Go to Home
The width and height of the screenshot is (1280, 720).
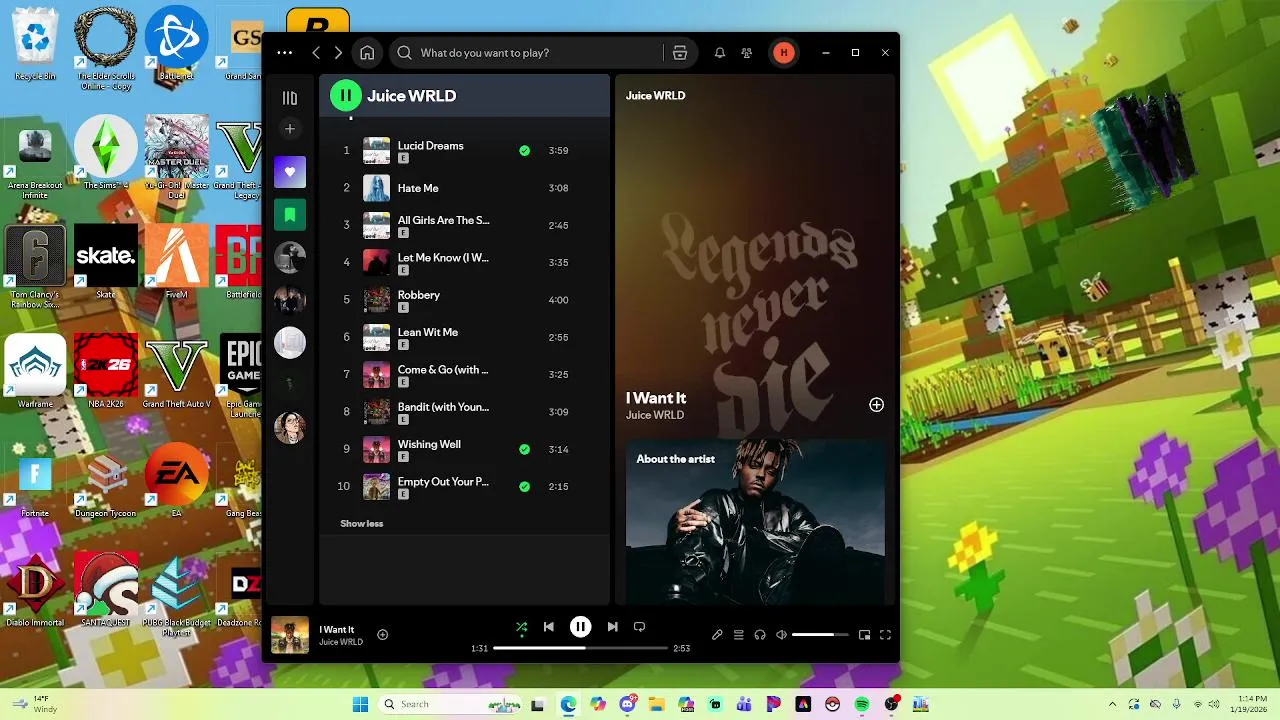click(367, 53)
